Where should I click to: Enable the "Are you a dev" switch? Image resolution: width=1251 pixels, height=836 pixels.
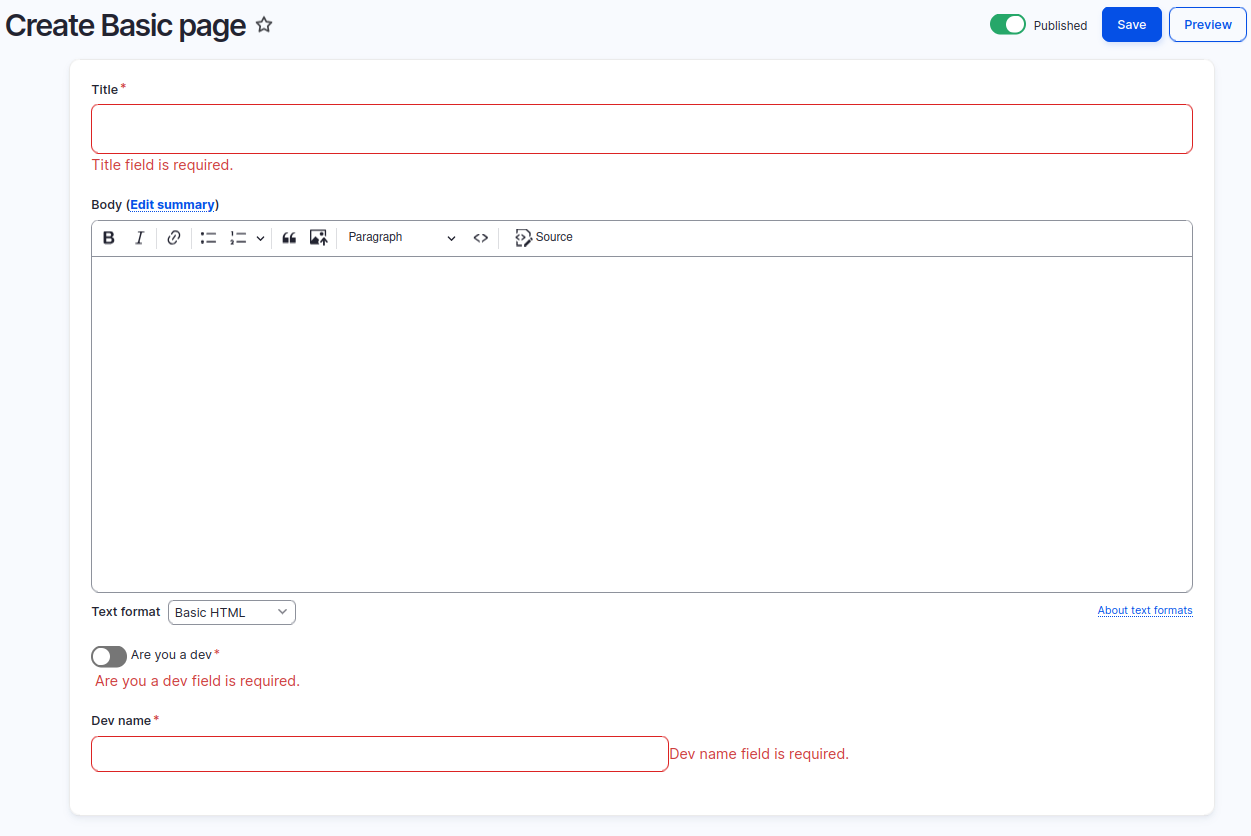(x=109, y=656)
